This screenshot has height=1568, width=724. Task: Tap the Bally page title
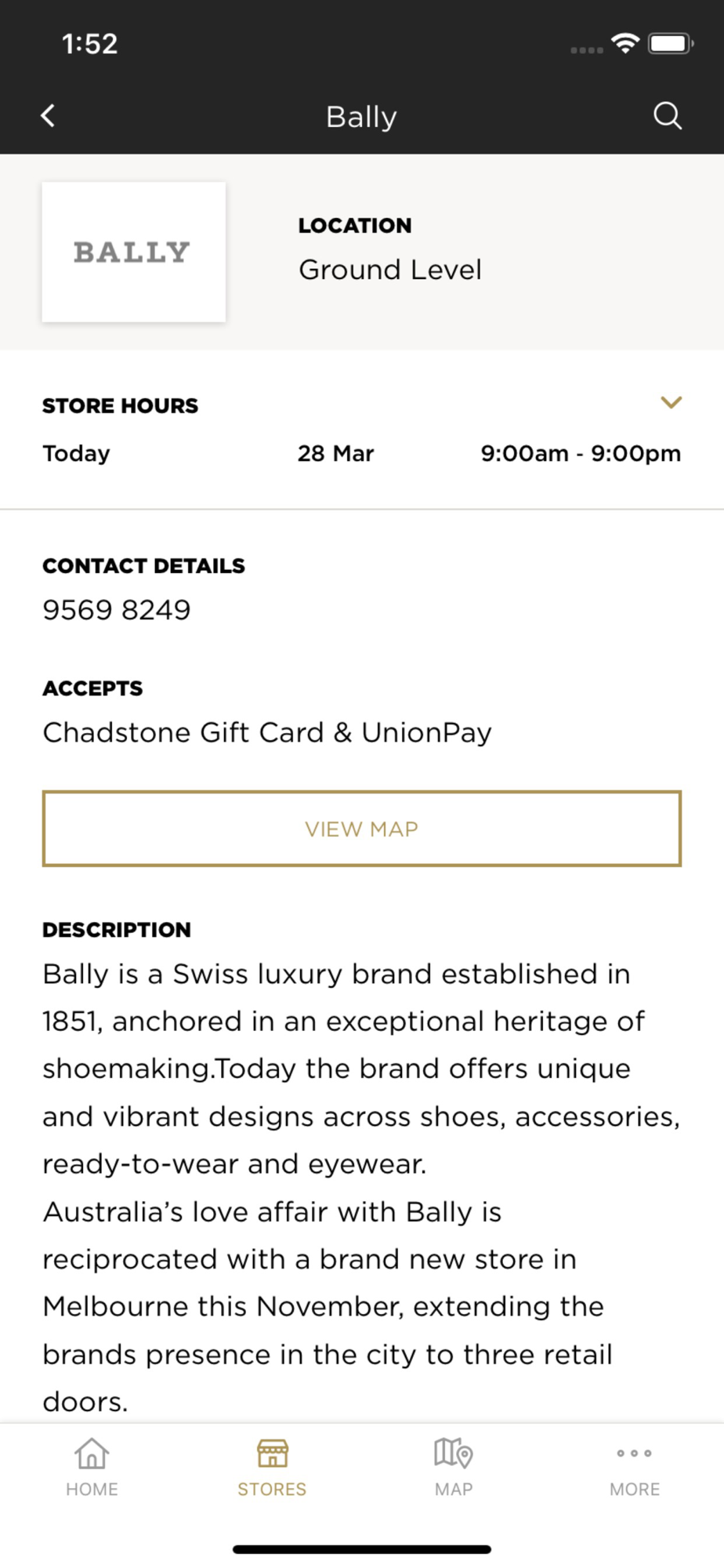coord(361,117)
